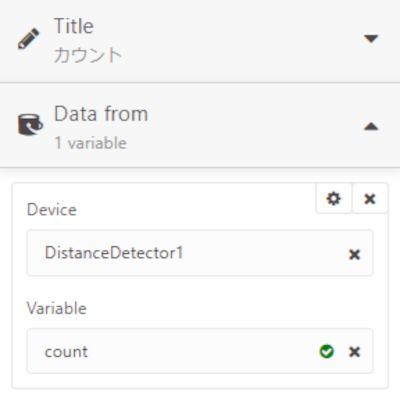Select the Title heading text

tap(74, 26)
